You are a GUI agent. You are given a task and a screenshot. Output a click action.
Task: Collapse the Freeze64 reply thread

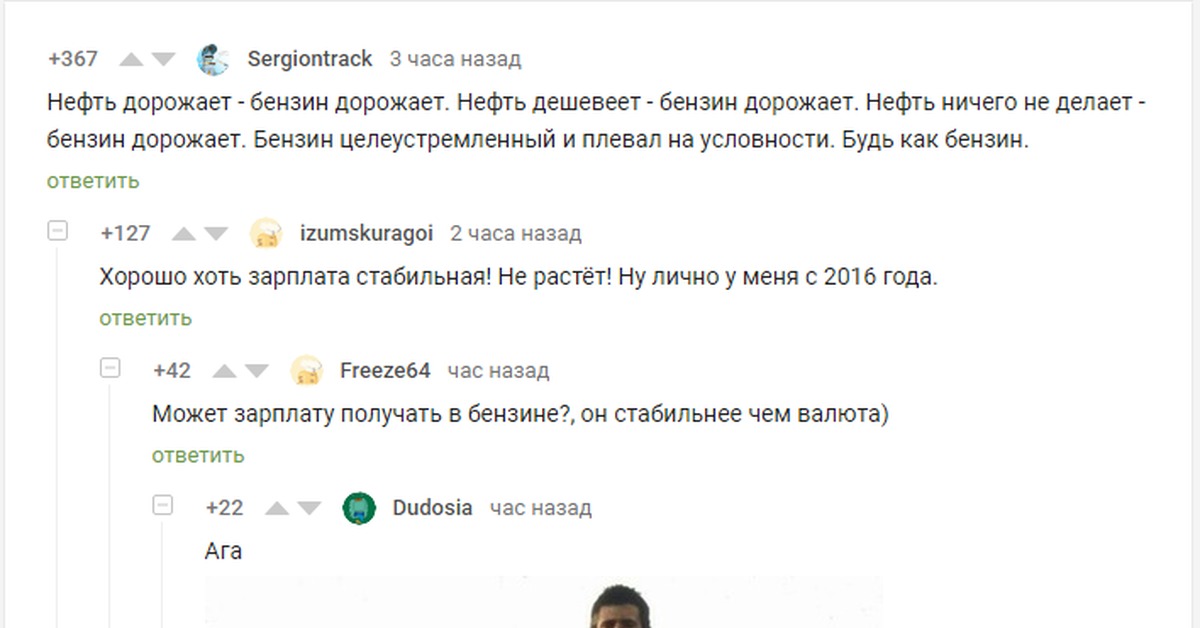(110, 369)
